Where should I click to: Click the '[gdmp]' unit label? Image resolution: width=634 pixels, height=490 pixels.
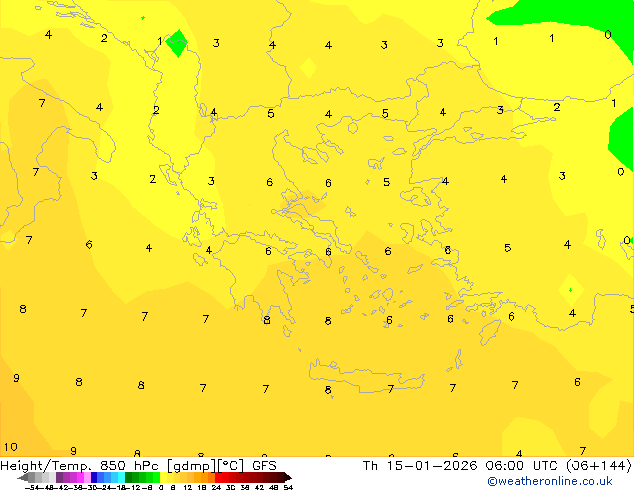[x=192, y=466]
